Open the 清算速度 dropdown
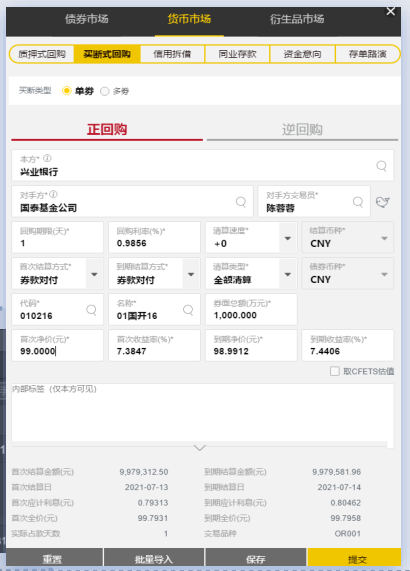 coord(288,238)
